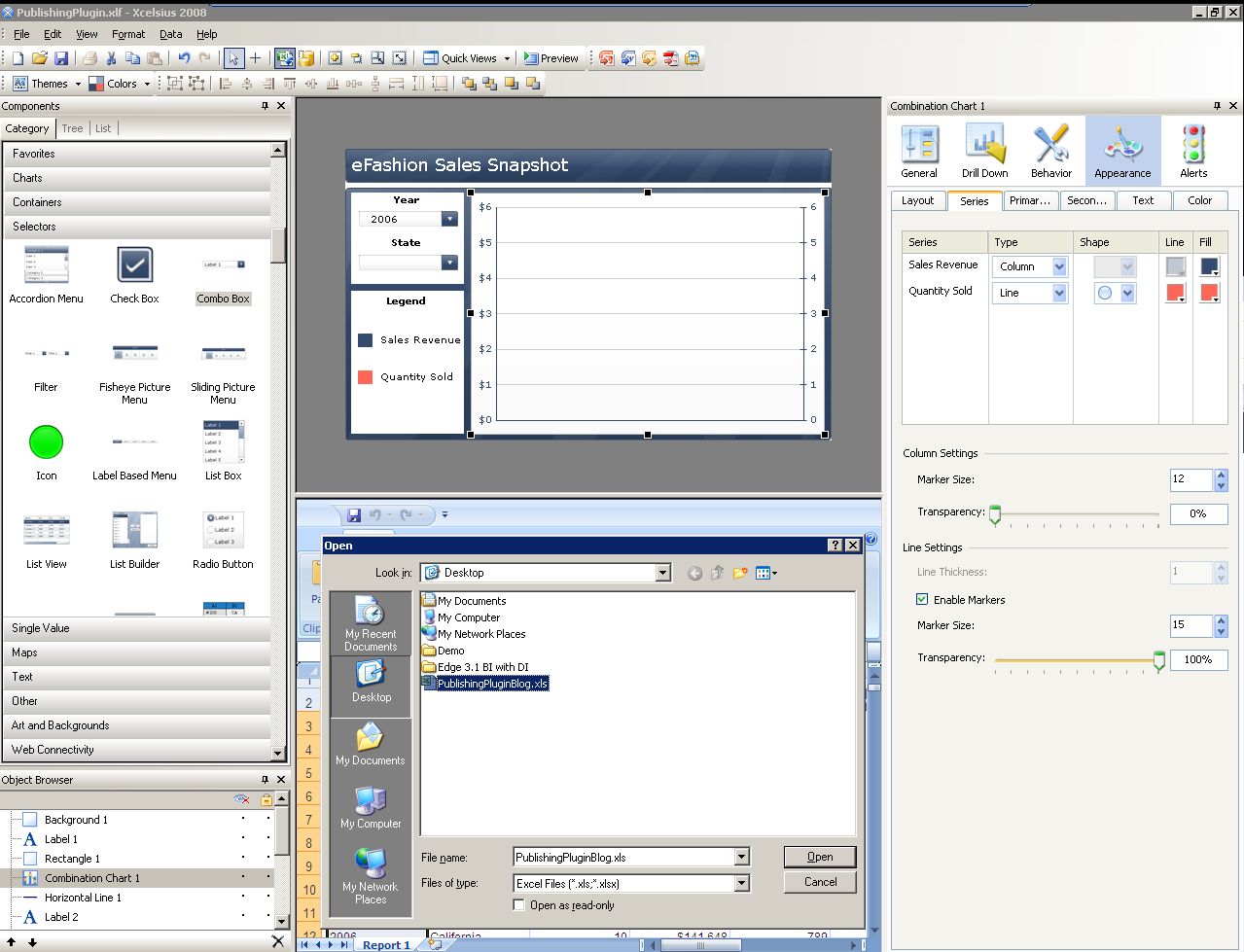This screenshot has width=1244, height=952.
Task: Click the Cut scissors icon
Action: click(111, 58)
